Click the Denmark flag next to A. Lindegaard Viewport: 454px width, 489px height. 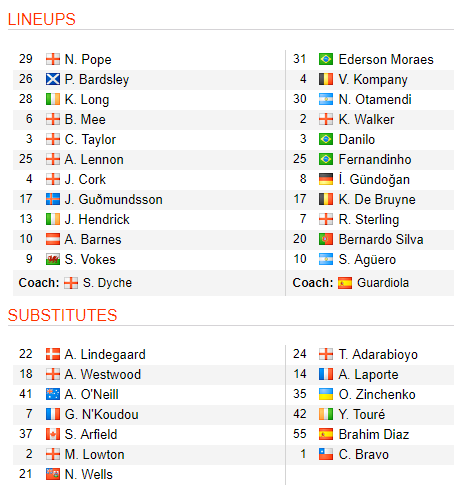click(53, 354)
